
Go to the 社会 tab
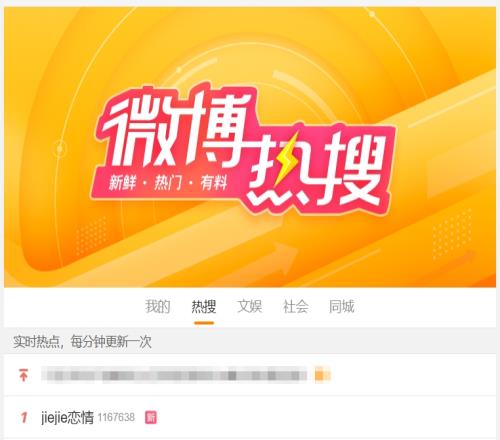tap(296, 306)
